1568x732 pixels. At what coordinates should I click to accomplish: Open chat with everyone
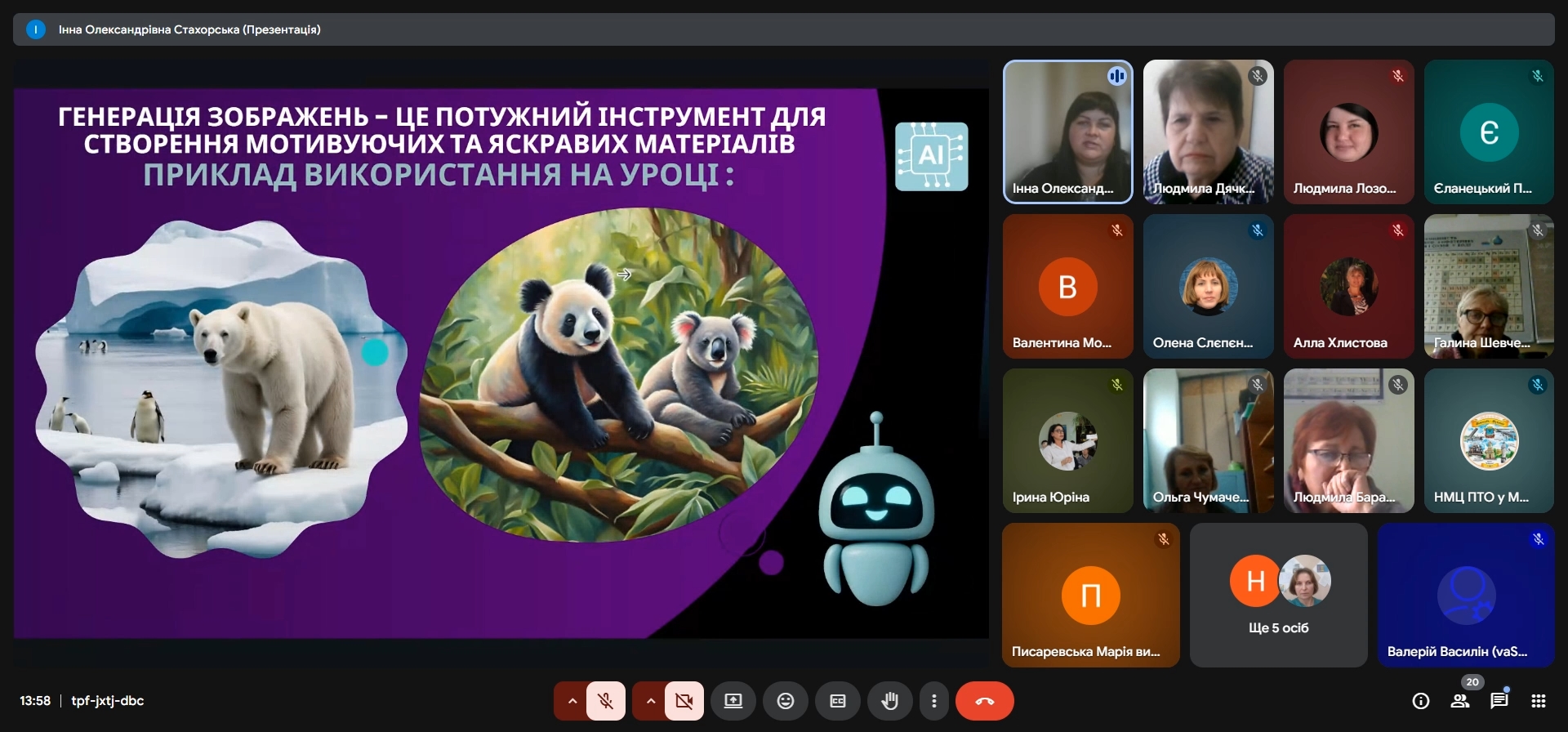[1499, 701]
